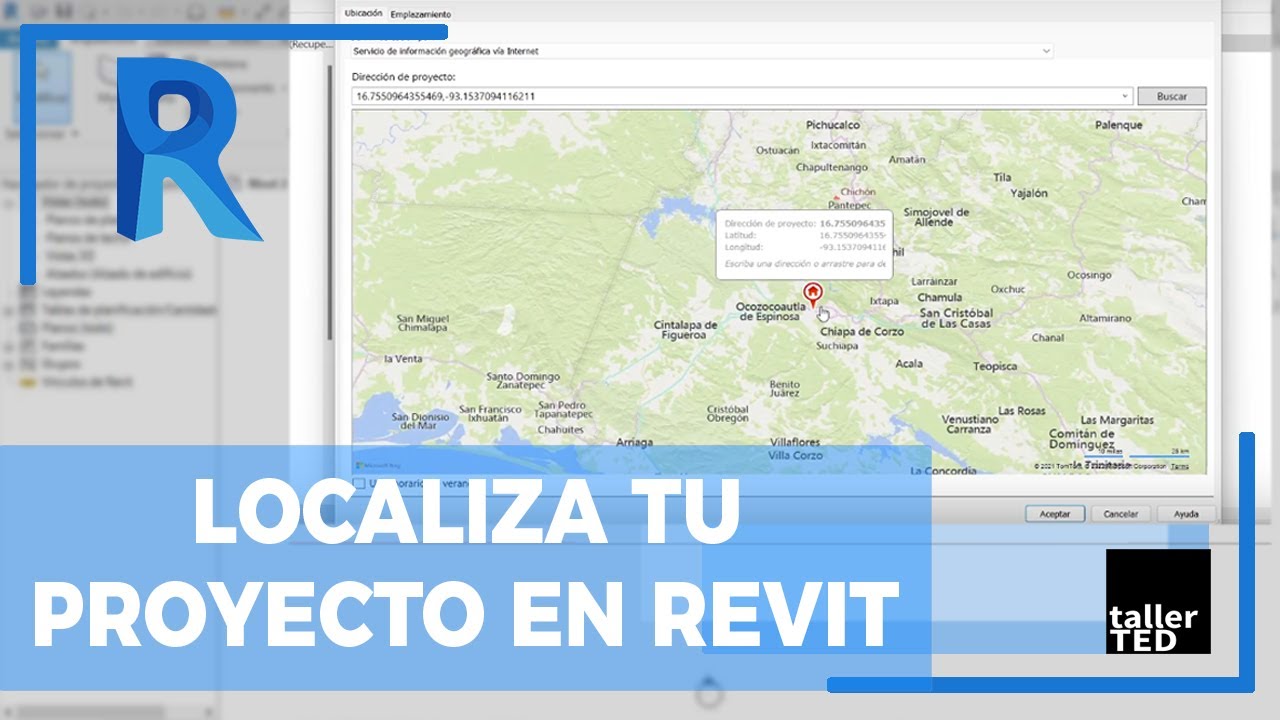The height and width of the screenshot is (720, 1280).
Task: Open the geographic information service dropdown
Action: click(702, 50)
